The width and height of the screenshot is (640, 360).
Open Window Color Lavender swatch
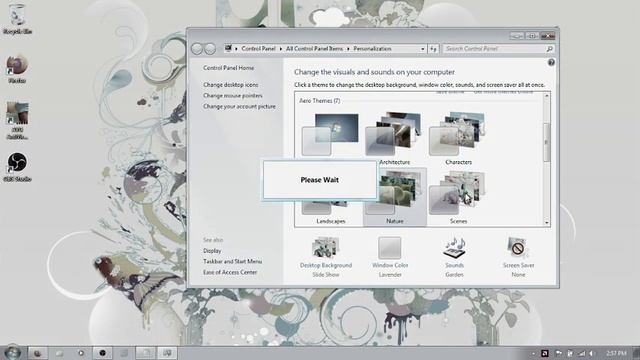(390, 257)
